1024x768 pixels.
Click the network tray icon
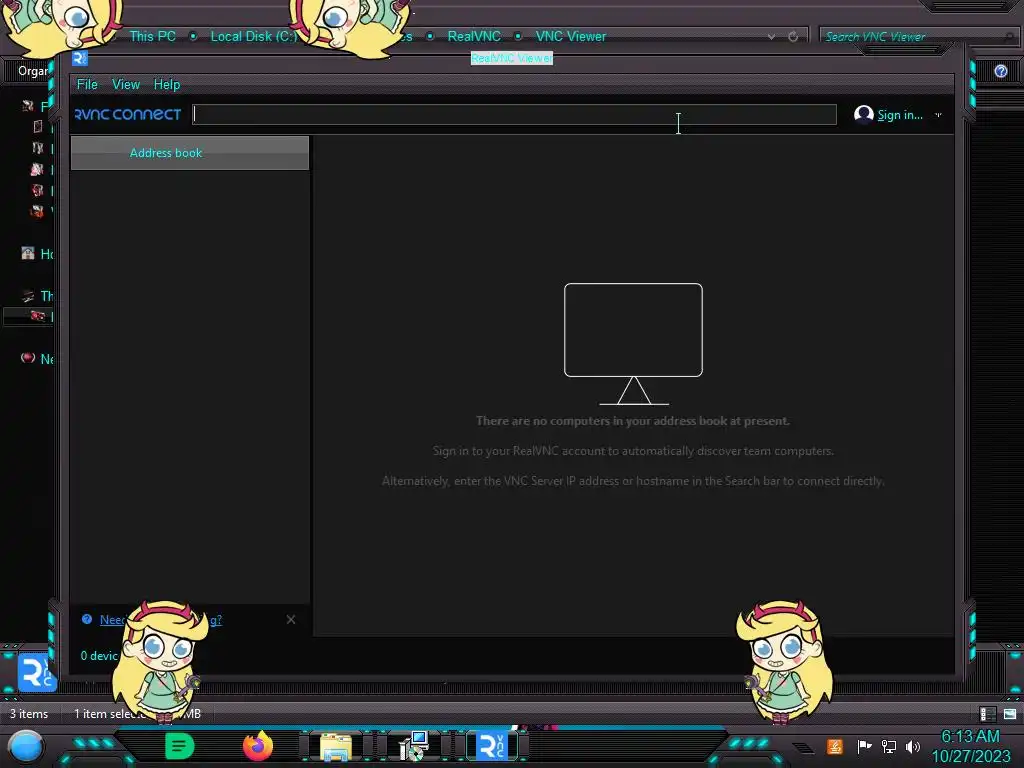click(888, 746)
